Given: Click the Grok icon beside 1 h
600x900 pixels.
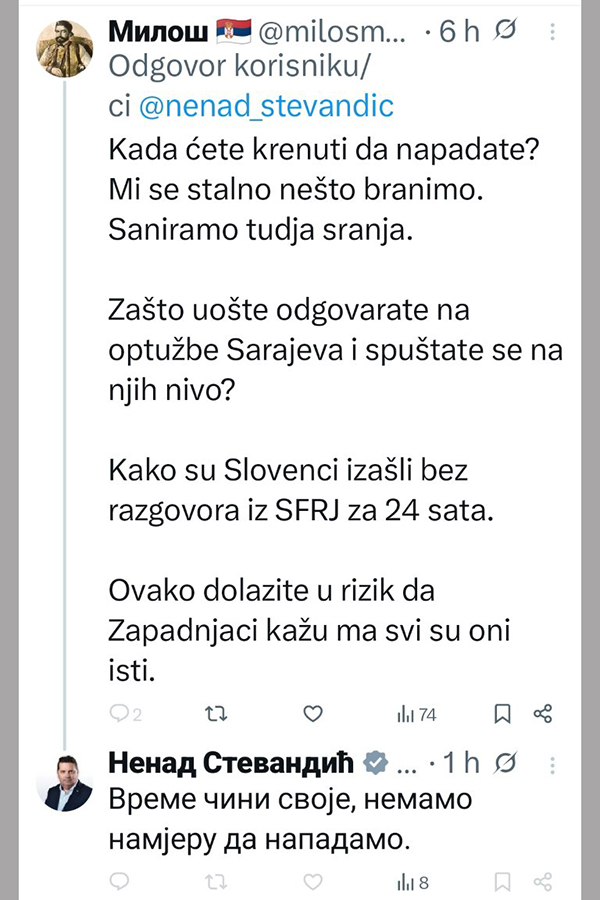Looking at the screenshot, I should coord(506,763).
